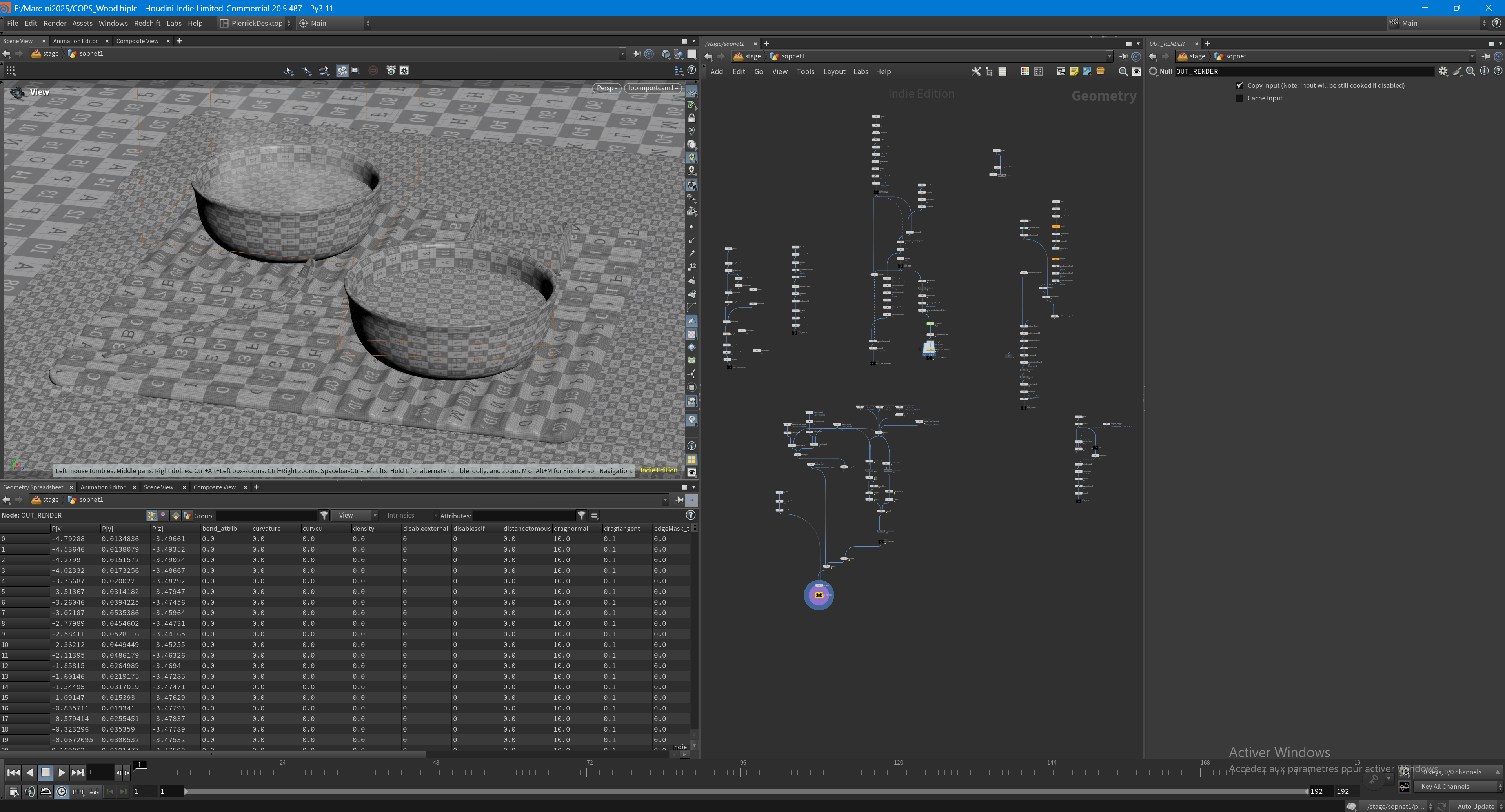Open geometry spreadsheet help icon
1505x812 pixels.
(691, 515)
